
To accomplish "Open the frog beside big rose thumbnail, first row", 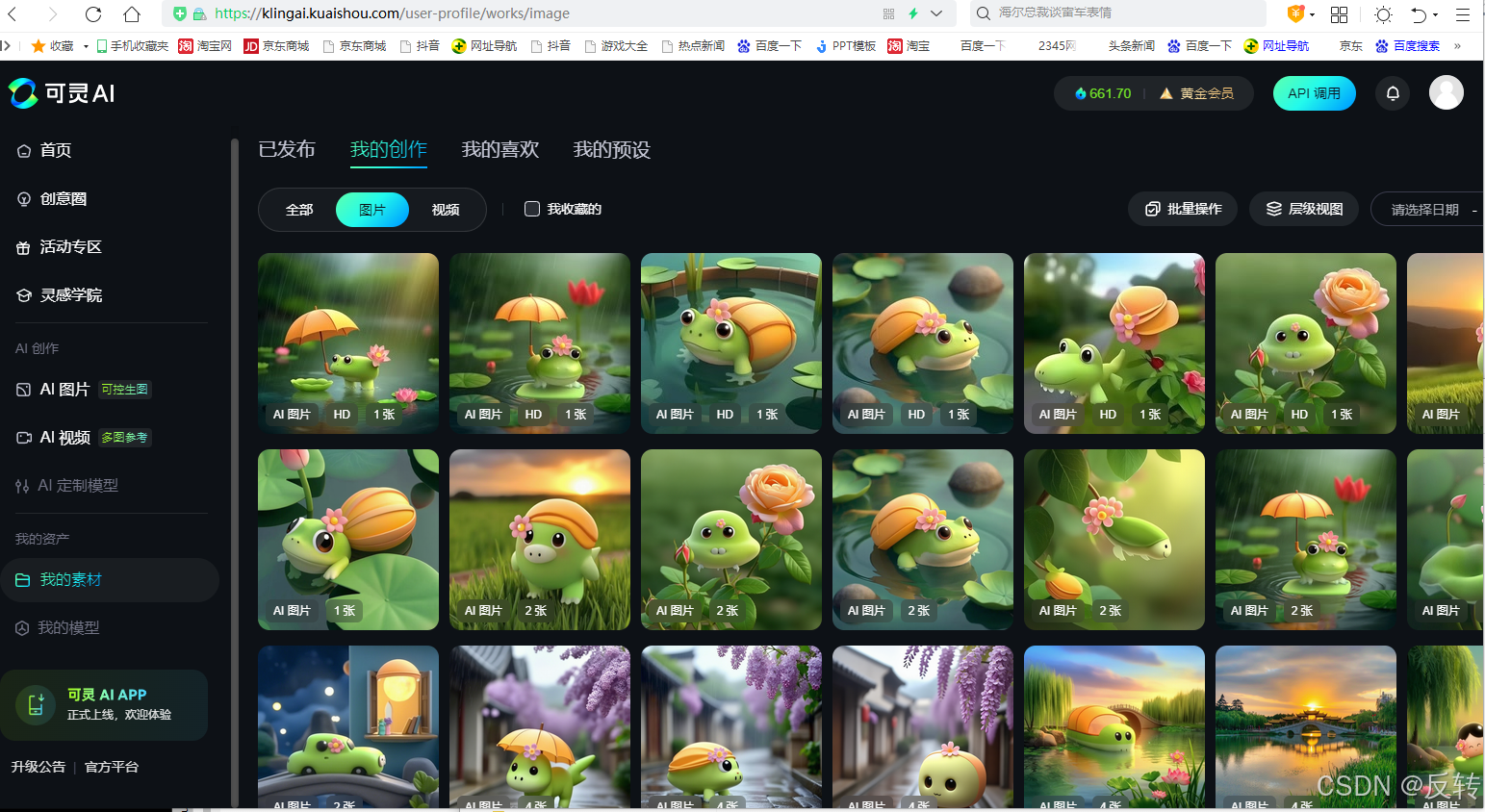I will [1306, 343].
